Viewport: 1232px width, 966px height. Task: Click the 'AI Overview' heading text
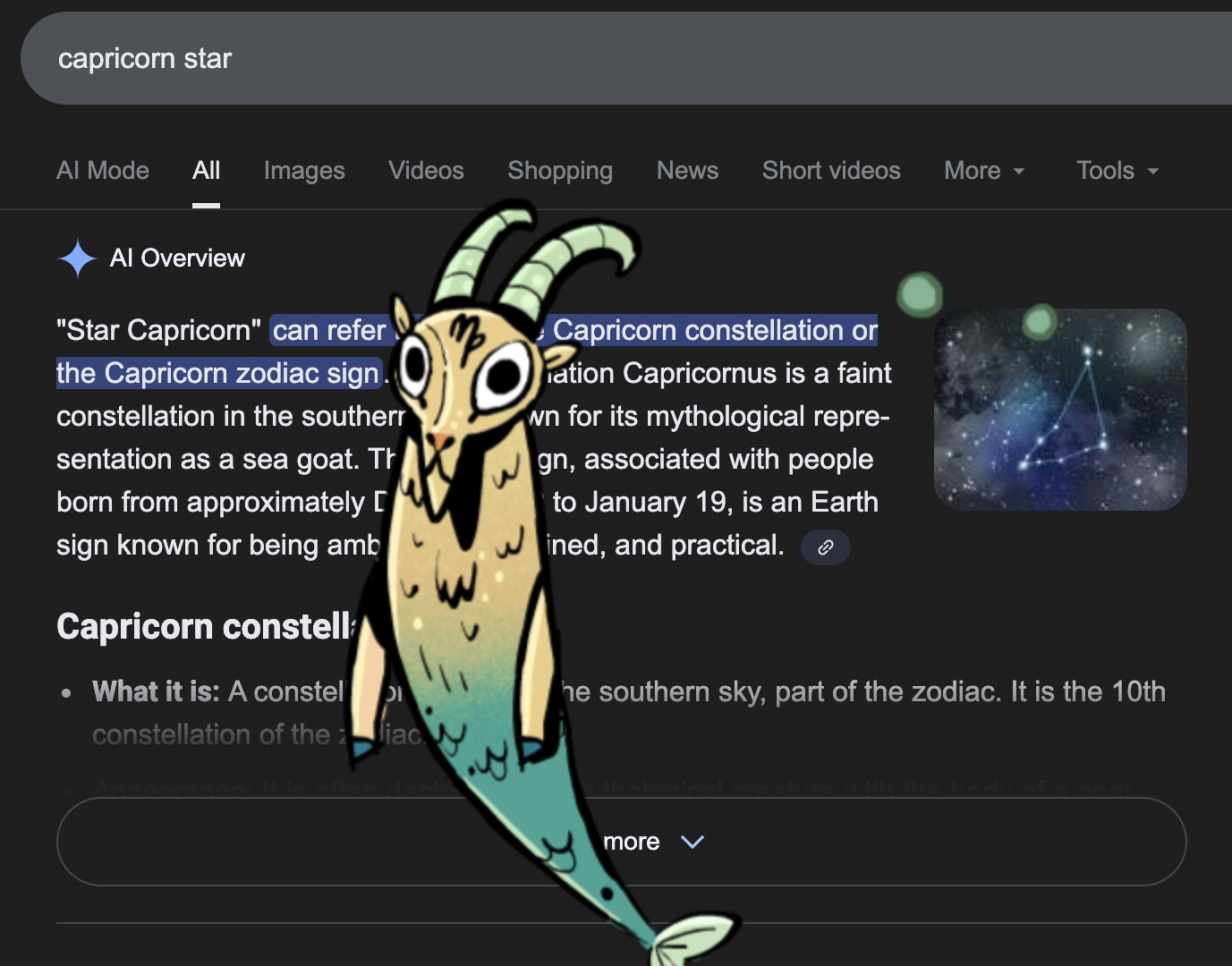click(x=177, y=258)
